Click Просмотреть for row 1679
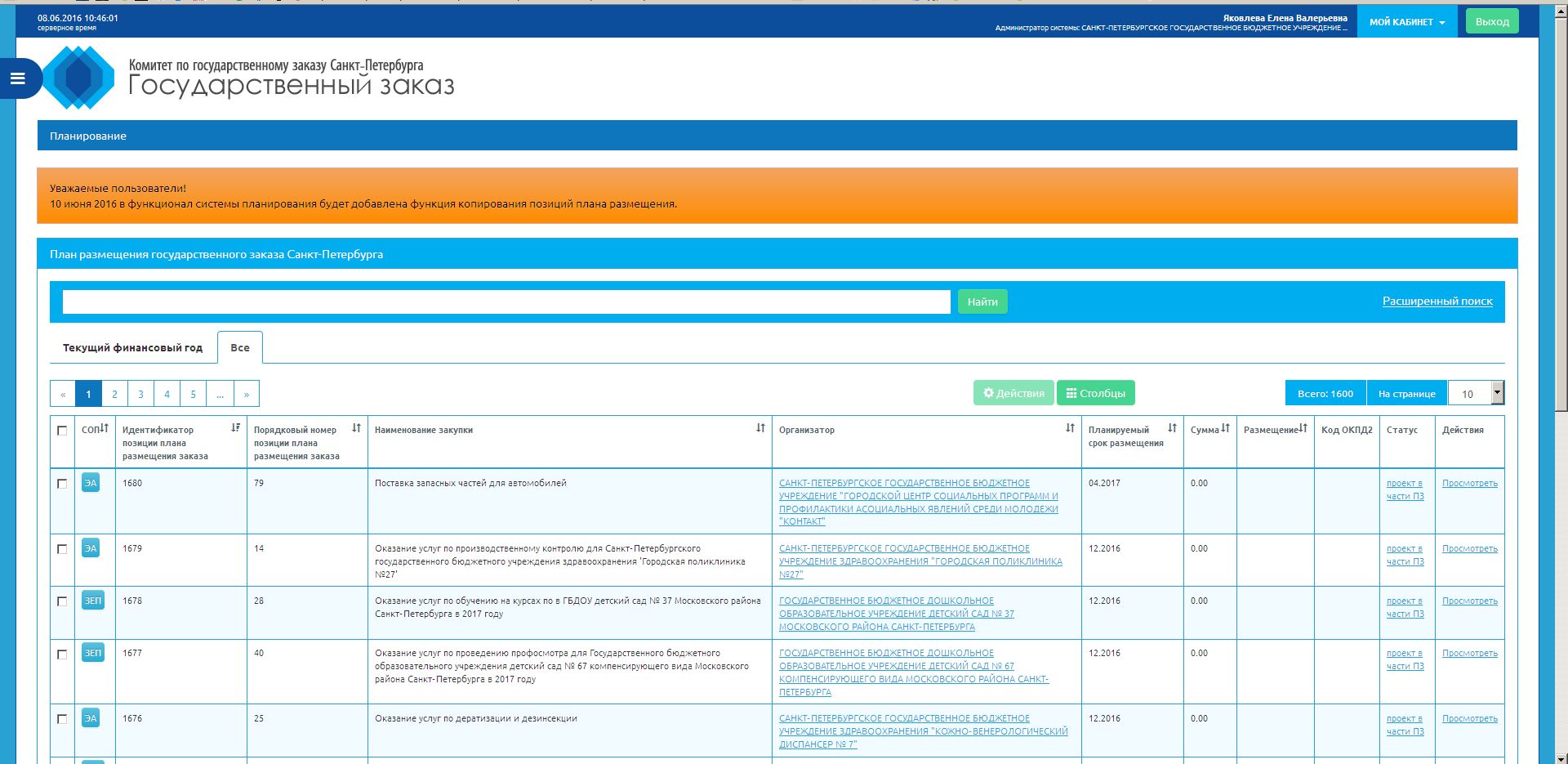The width and height of the screenshot is (1568, 764). [1469, 548]
